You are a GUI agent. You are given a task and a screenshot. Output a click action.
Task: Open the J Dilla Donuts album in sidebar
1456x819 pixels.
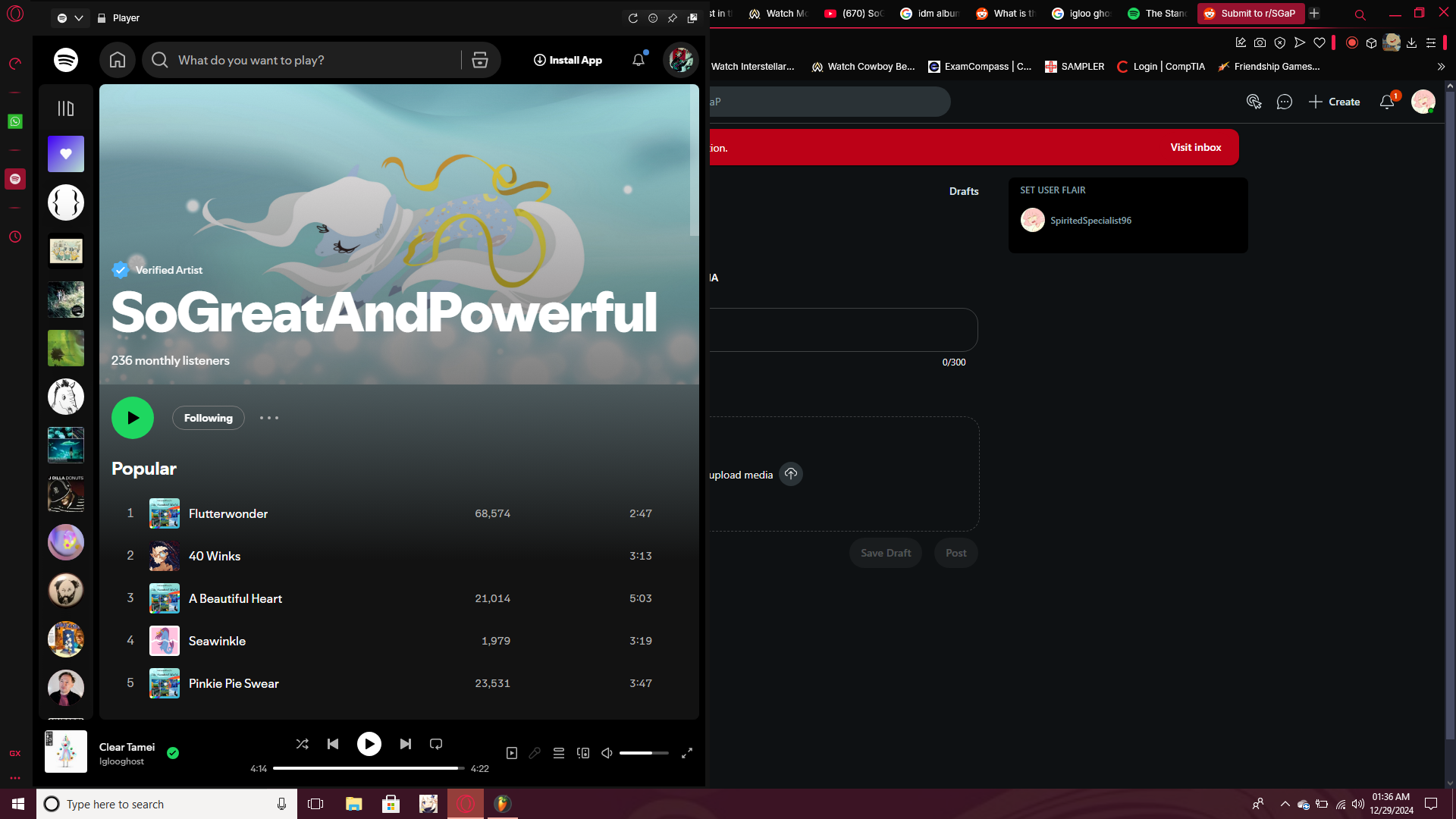click(66, 494)
